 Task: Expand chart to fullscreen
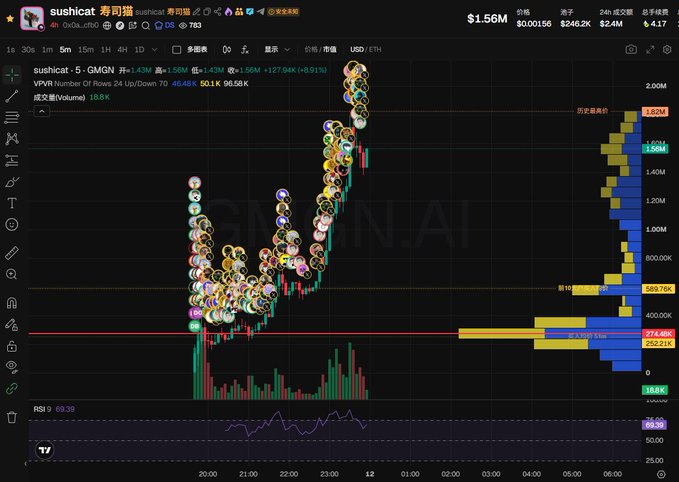click(x=650, y=50)
